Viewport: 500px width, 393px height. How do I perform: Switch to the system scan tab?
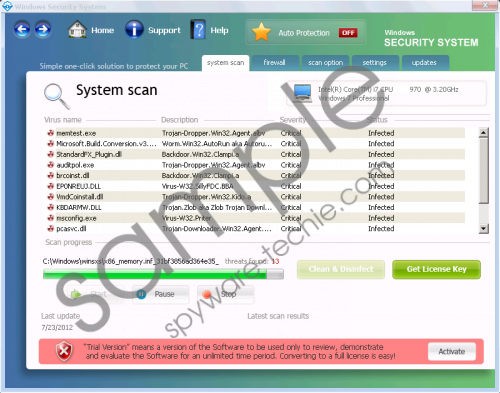tap(225, 63)
